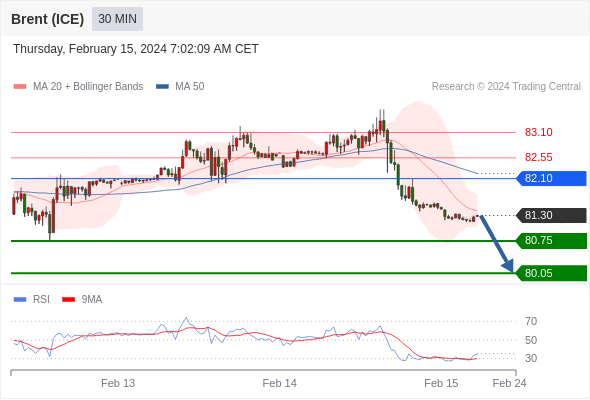
Task: Click the Brent (ICE) title
Action: (x=47, y=19)
